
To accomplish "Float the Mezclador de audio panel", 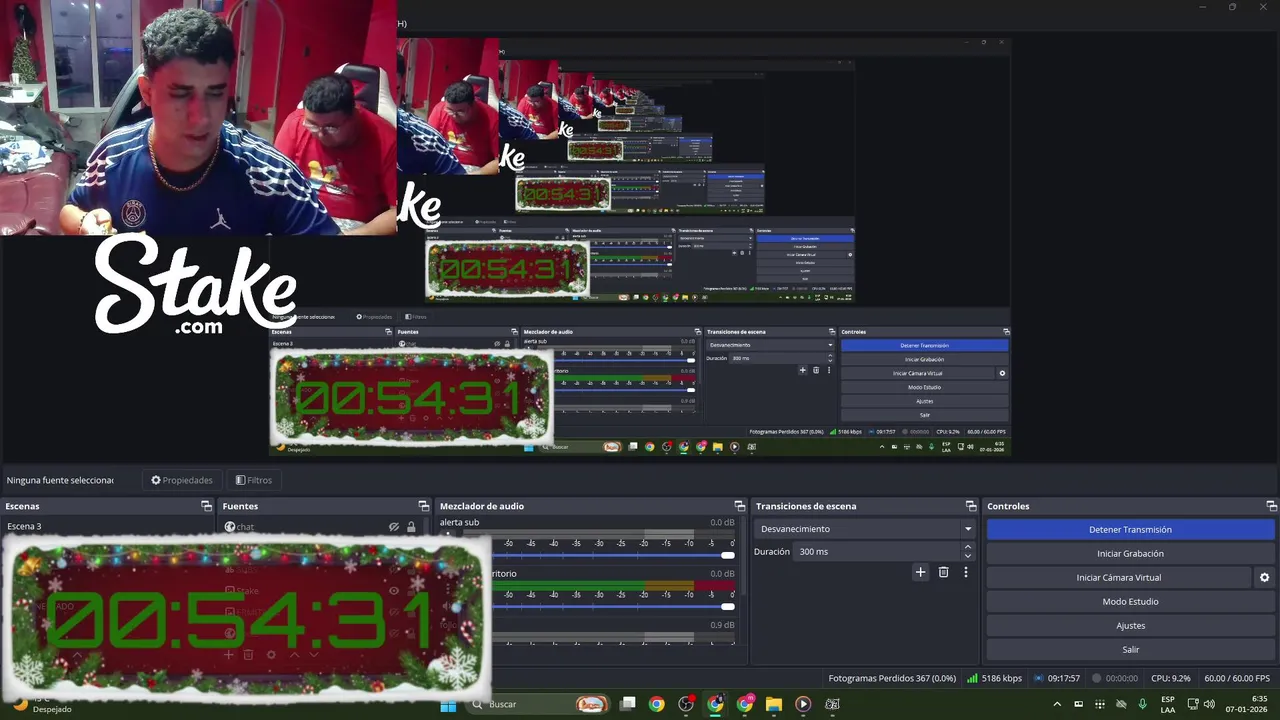I will click(740, 506).
